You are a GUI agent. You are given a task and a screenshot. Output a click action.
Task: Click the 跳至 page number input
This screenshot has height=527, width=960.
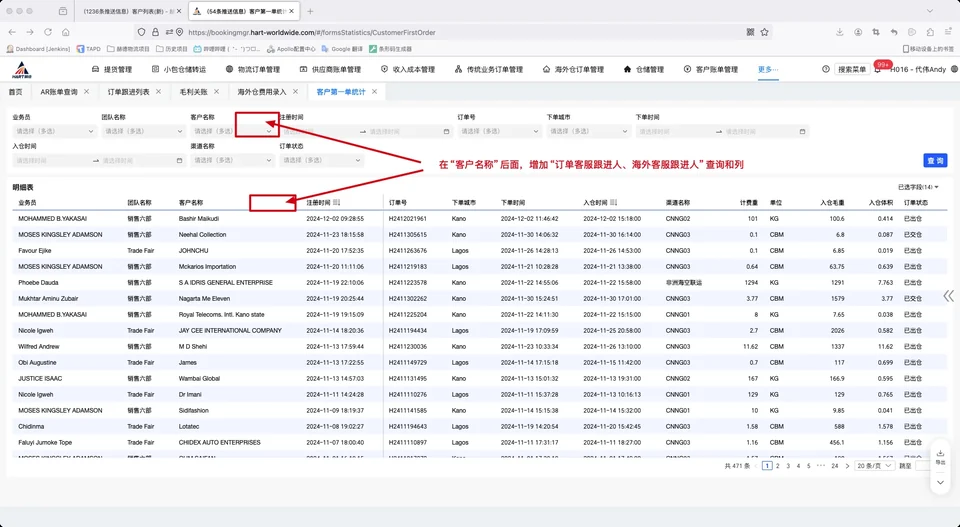tap(924, 466)
